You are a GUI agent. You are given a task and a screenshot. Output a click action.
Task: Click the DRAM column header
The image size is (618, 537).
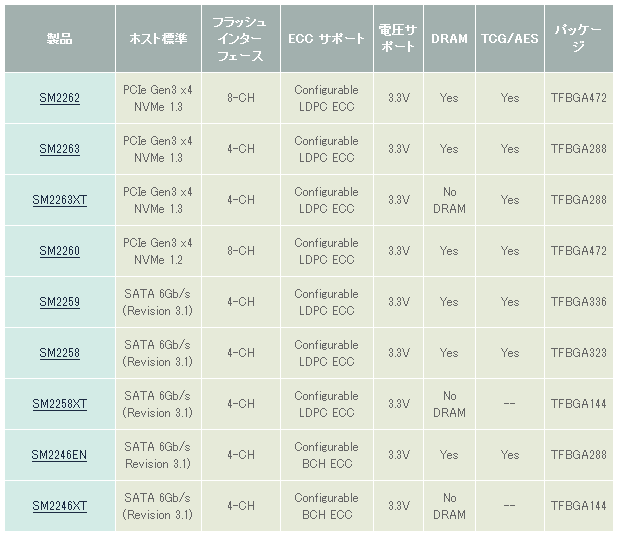coord(449,39)
